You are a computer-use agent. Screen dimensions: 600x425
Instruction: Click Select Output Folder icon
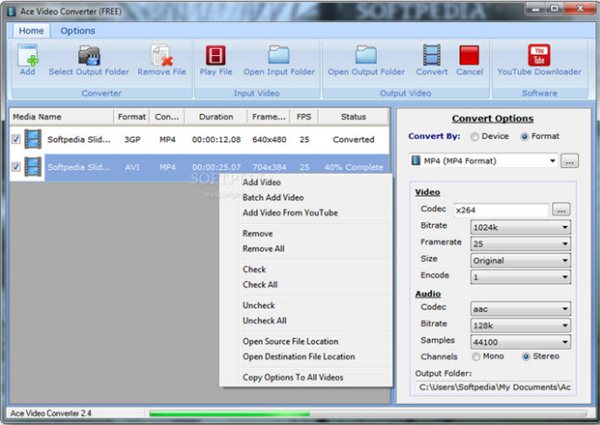click(89, 55)
